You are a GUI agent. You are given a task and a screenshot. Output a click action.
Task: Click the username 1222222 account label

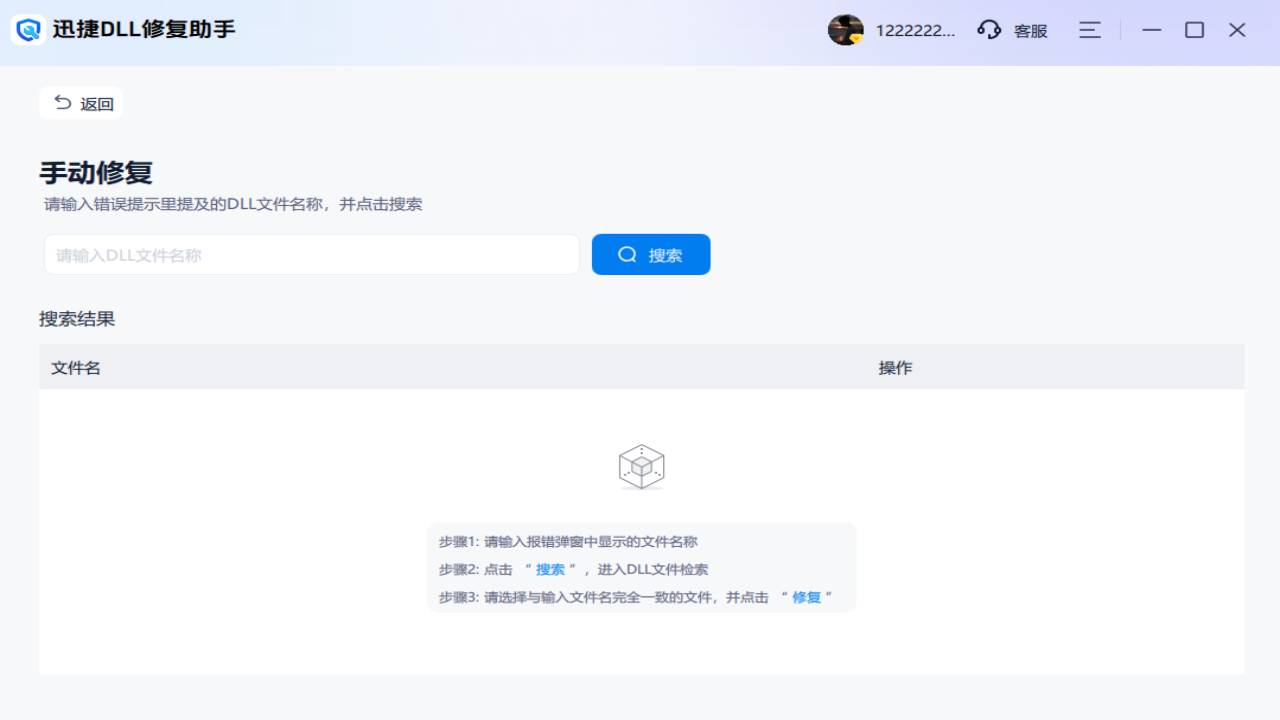point(915,31)
